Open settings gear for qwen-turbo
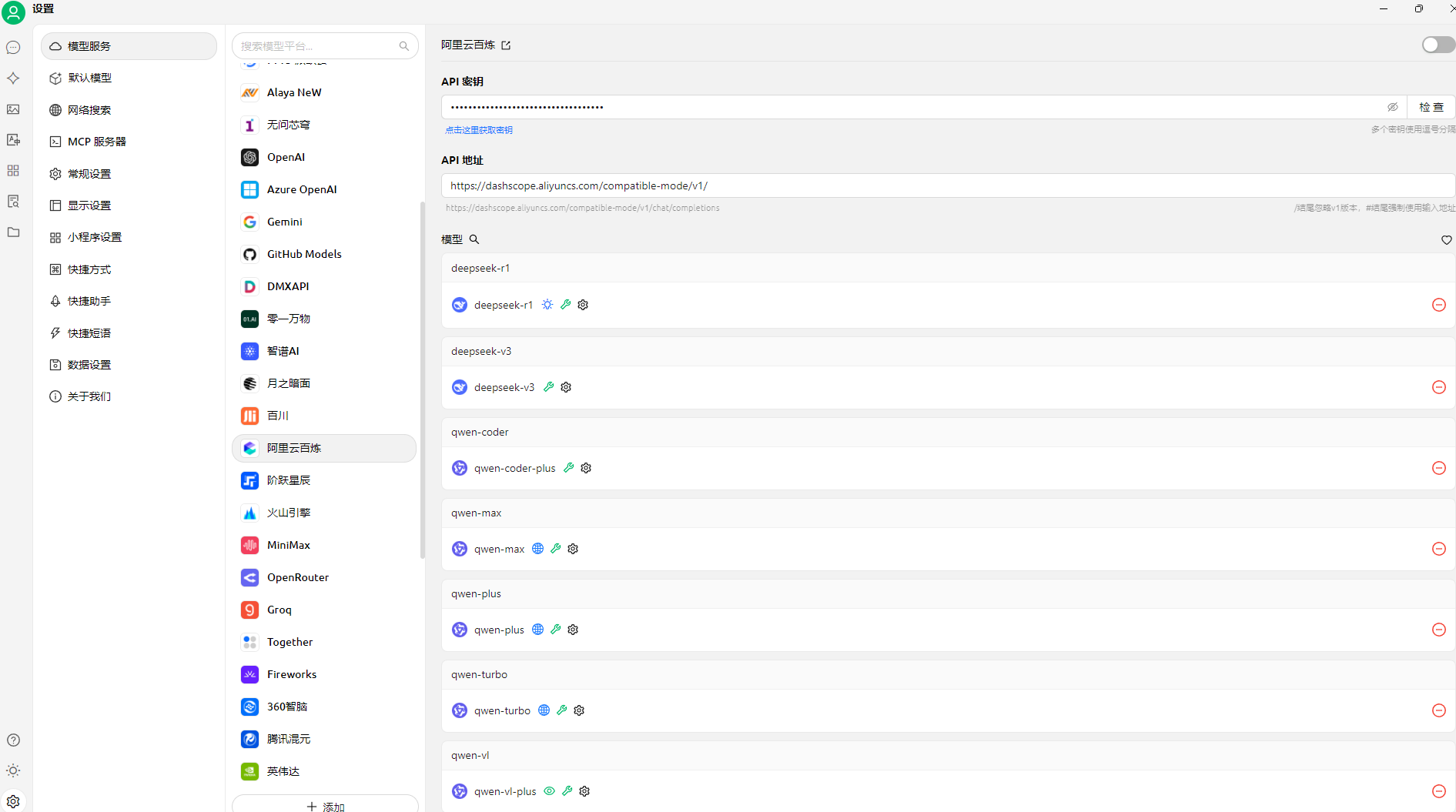Viewport: 1456px width, 812px height. (579, 710)
